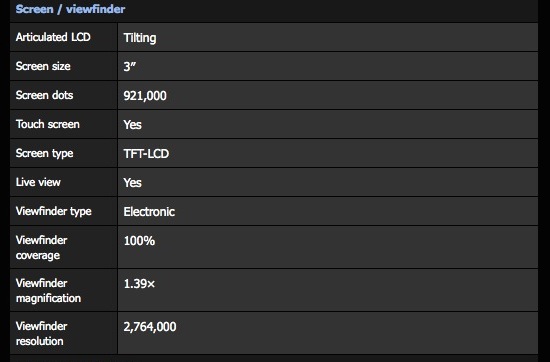The image size is (550, 362).
Task: Select the Viewfinder coverage label
Action: click(41, 248)
